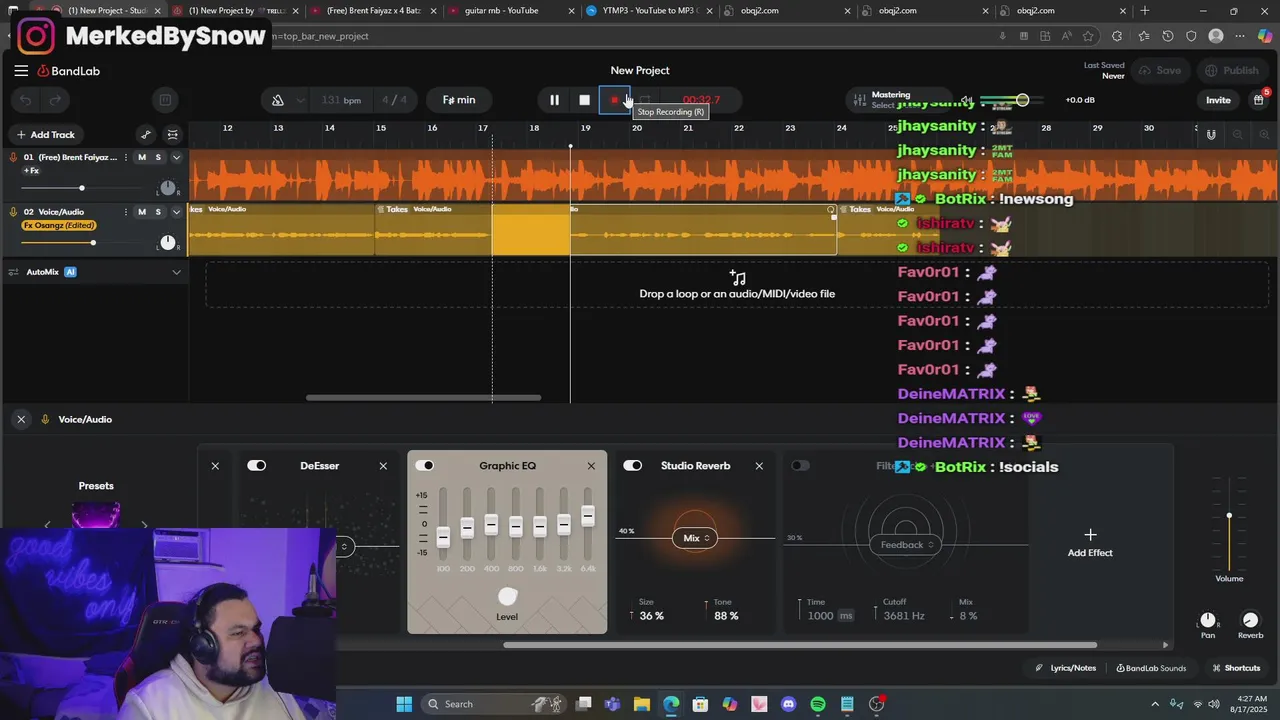1280x720 pixels.
Task: Solo track 01 with the S button
Action: tap(158, 157)
